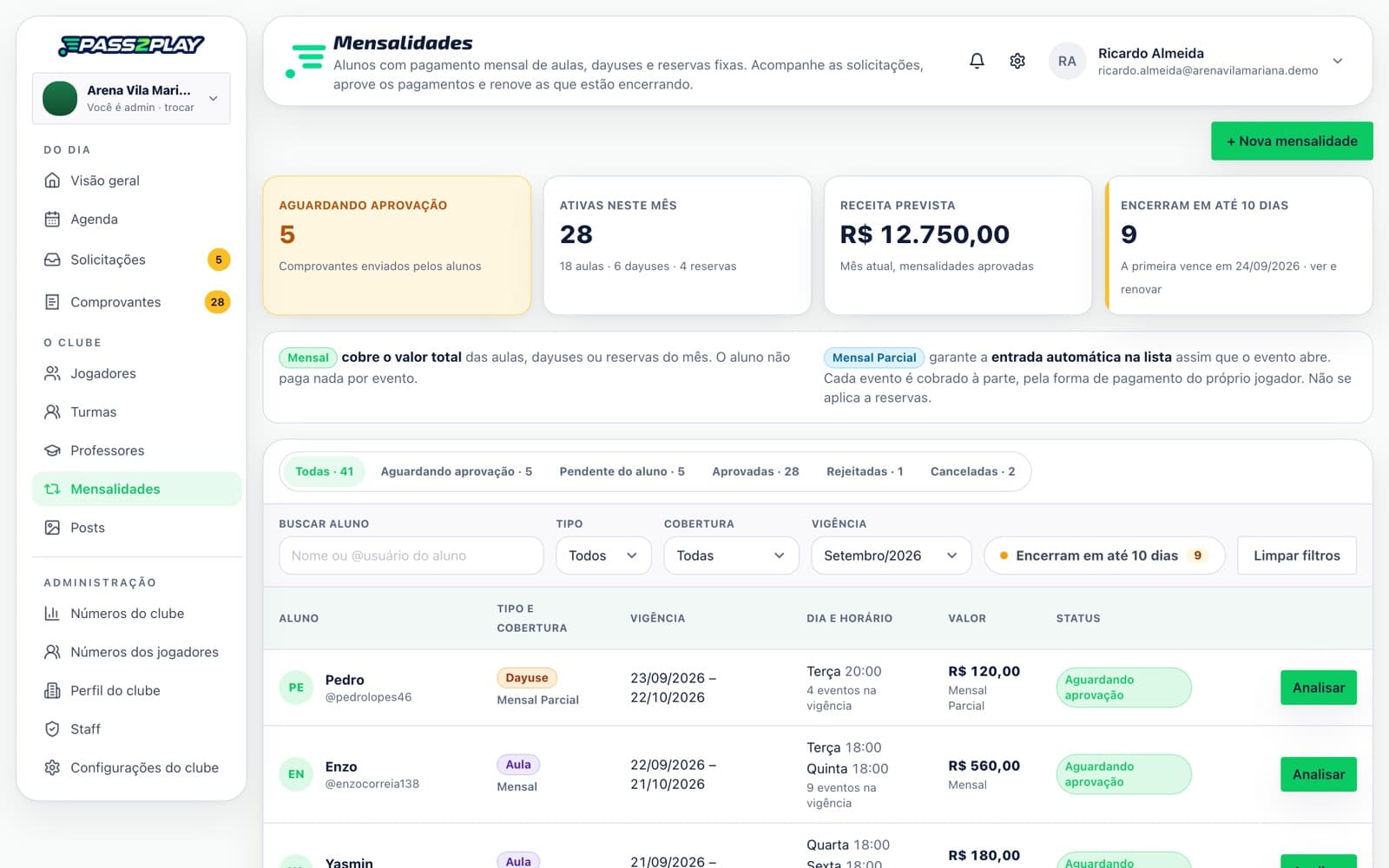
Task: Click the Agenda calendar icon
Action: [52, 220]
